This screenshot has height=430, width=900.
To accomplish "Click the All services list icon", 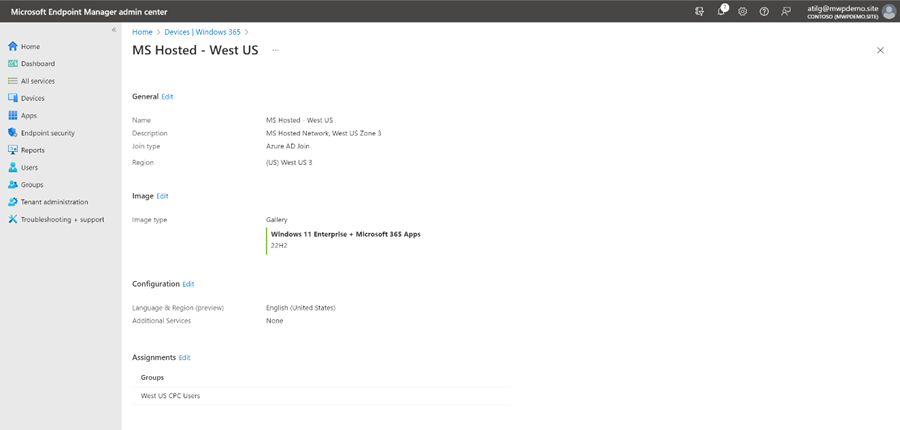I will point(13,81).
